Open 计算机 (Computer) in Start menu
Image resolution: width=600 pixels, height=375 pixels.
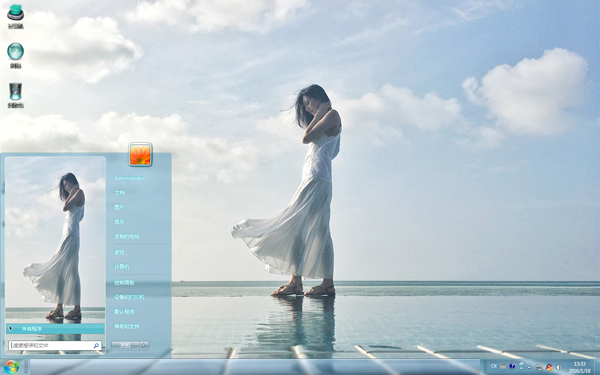[x=122, y=267]
